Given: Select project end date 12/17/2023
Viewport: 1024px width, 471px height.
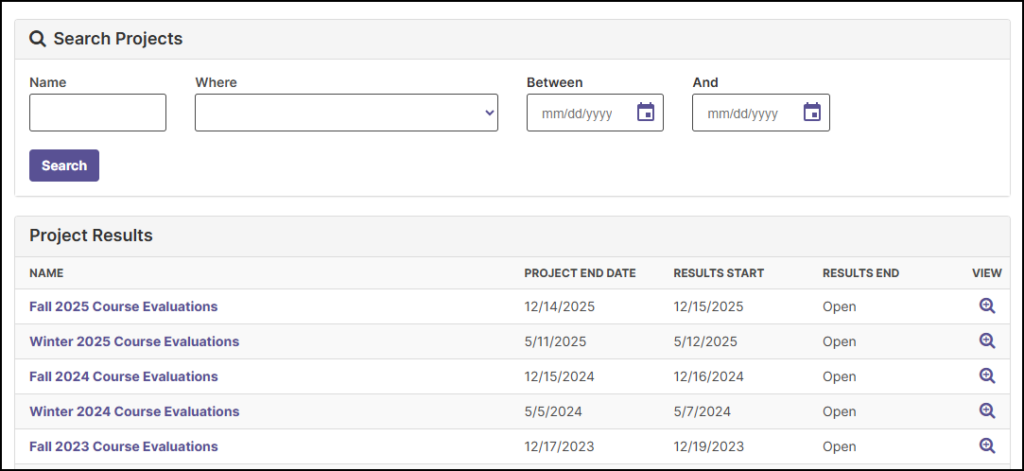Looking at the screenshot, I should [560, 447].
